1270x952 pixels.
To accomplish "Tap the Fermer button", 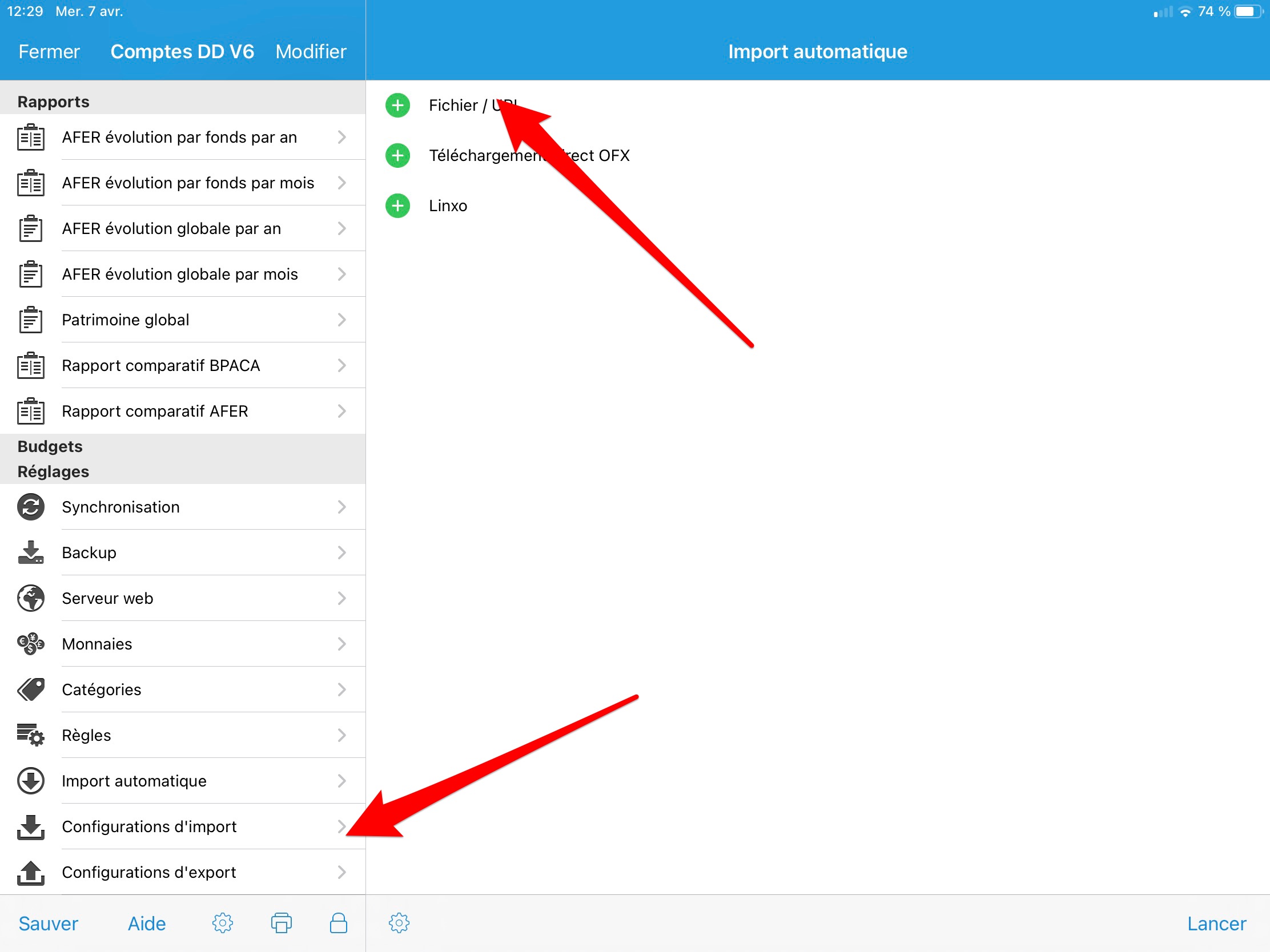I will 49,51.
